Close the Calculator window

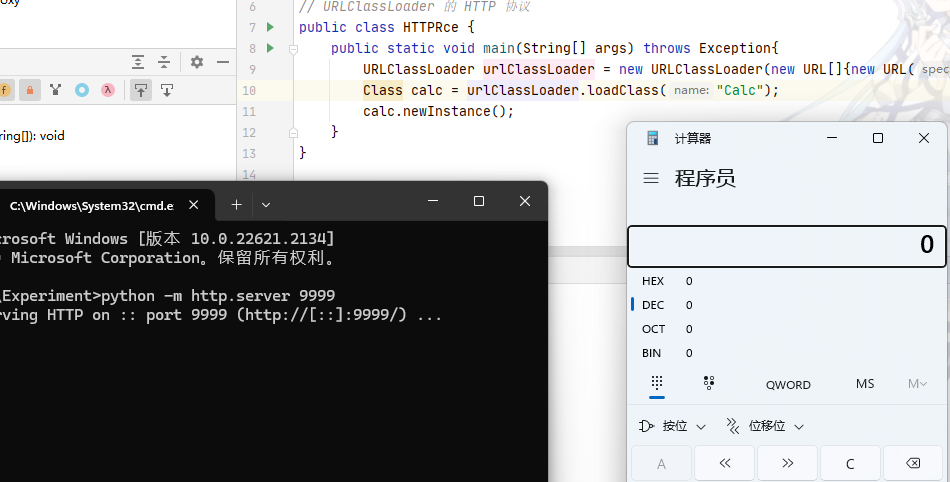[x=924, y=138]
